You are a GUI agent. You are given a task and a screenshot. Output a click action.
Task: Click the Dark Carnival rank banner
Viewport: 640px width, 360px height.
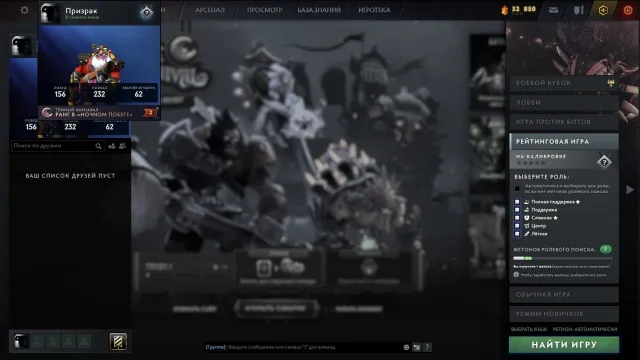[x=99, y=113]
